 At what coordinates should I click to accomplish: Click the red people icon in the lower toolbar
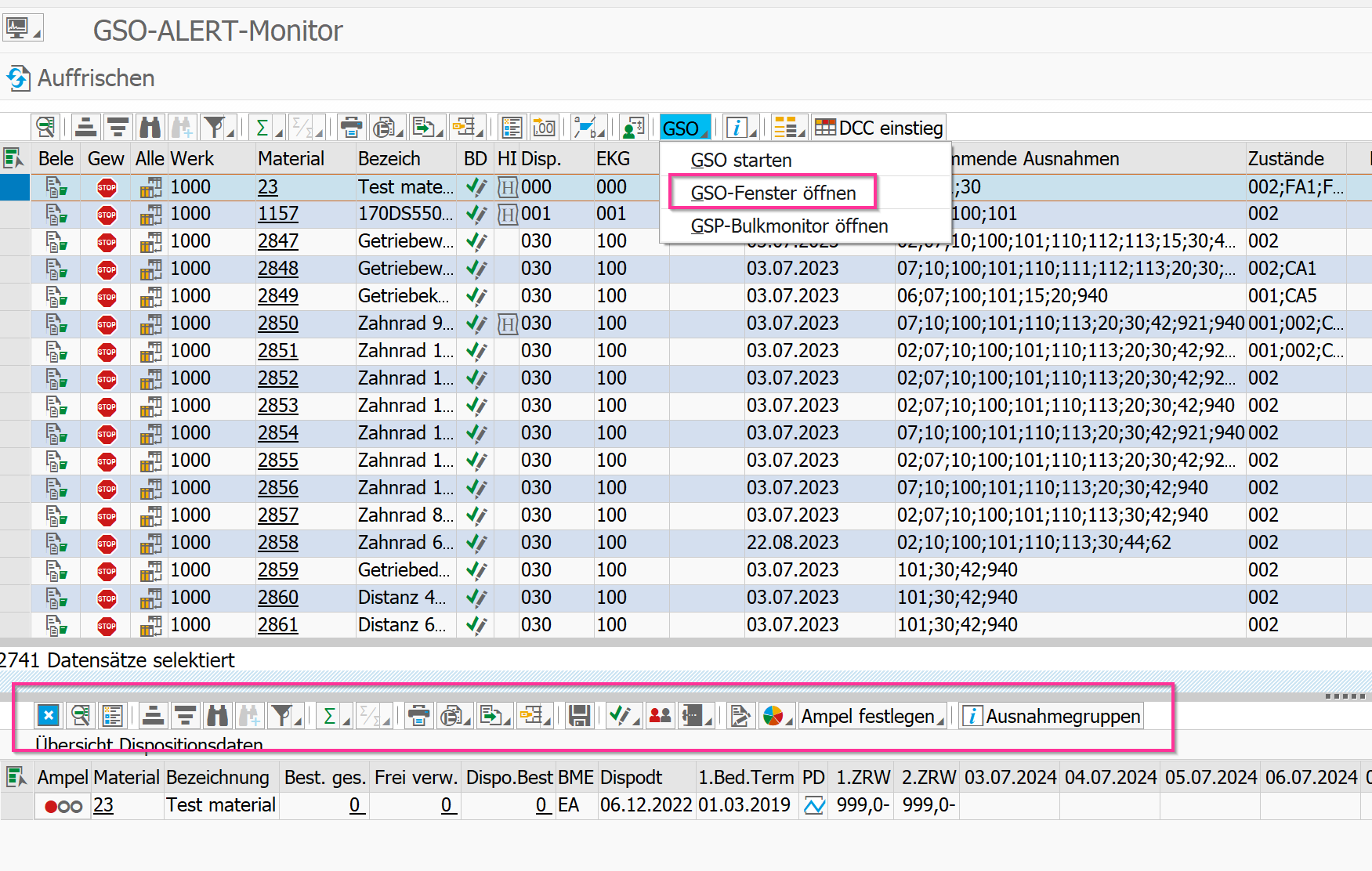point(661,716)
